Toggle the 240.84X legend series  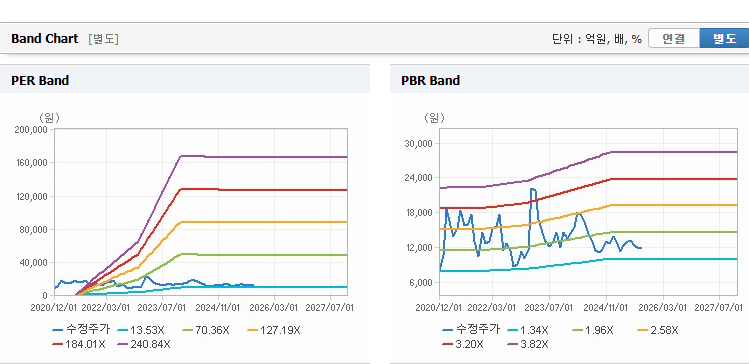[144, 343]
